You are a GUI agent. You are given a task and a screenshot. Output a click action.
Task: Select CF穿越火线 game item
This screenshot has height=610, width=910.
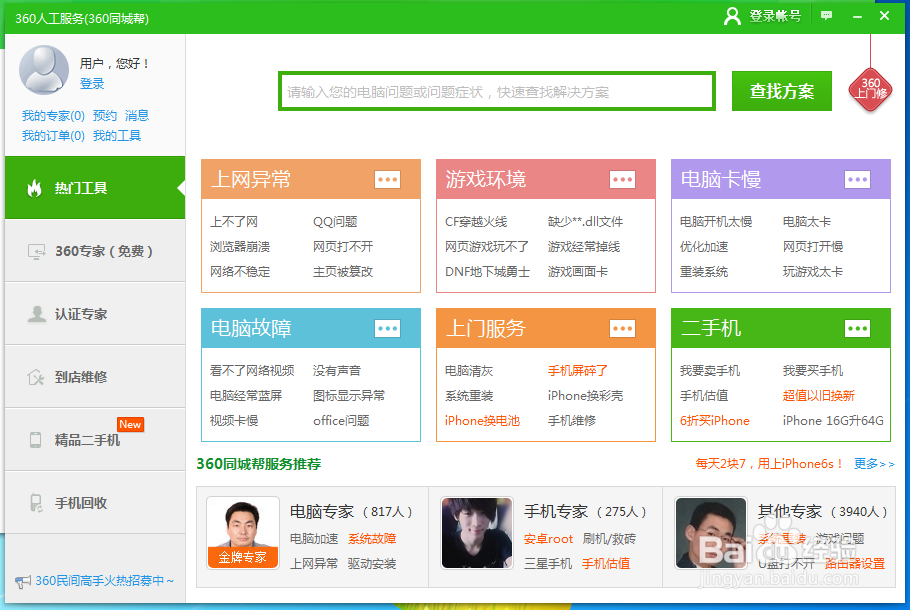476,222
